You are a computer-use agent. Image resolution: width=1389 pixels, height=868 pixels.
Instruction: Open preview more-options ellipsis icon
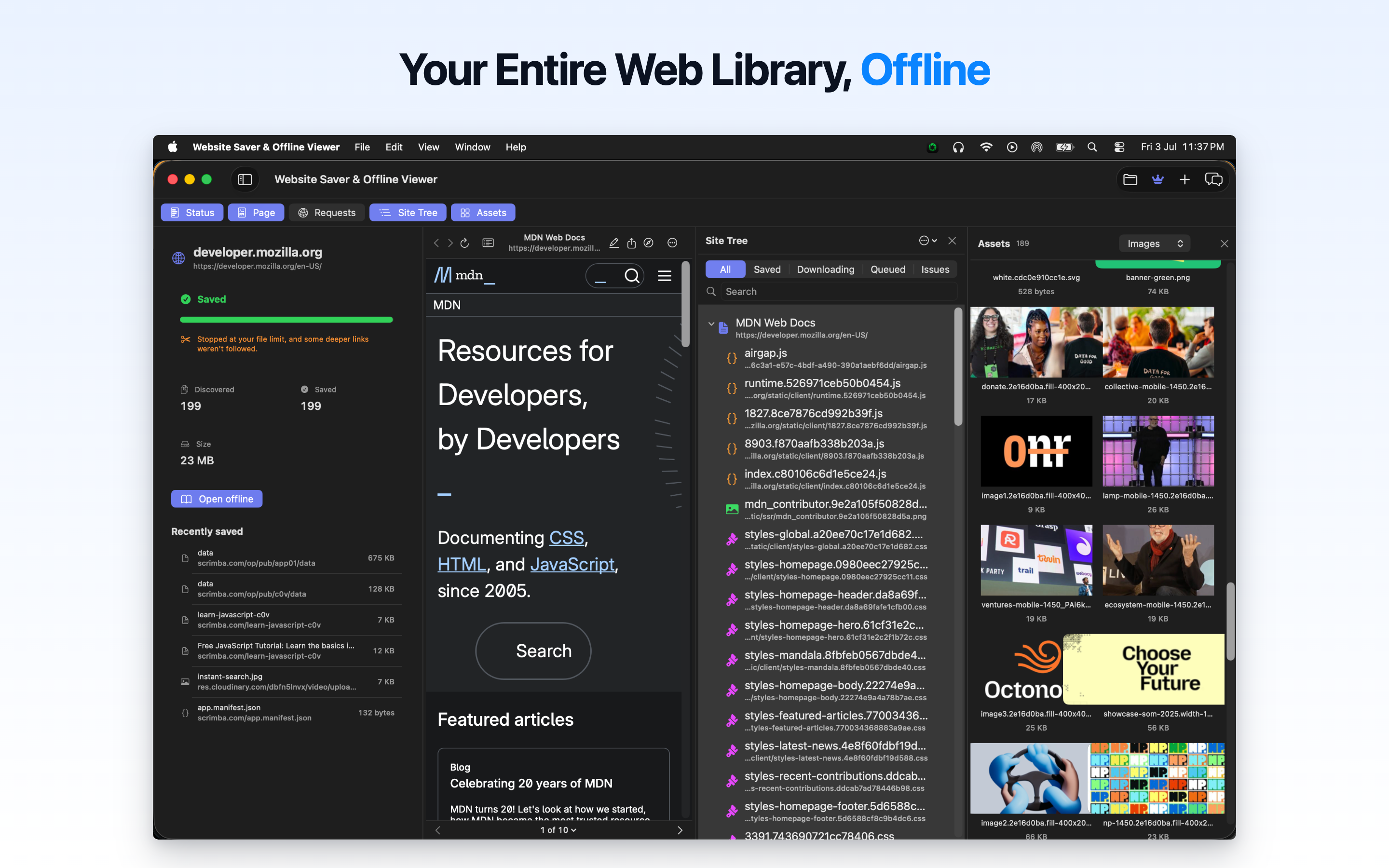(x=672, y=243)
